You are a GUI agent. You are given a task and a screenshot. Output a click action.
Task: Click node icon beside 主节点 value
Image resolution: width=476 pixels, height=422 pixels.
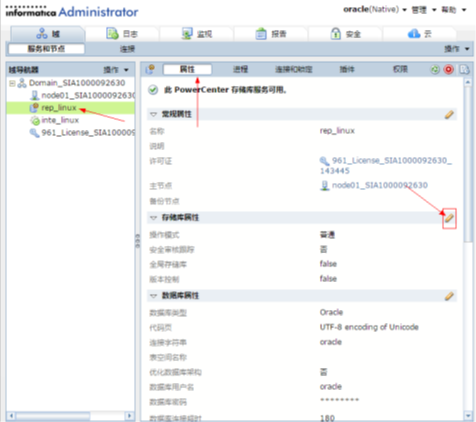(x=325, y=186)
